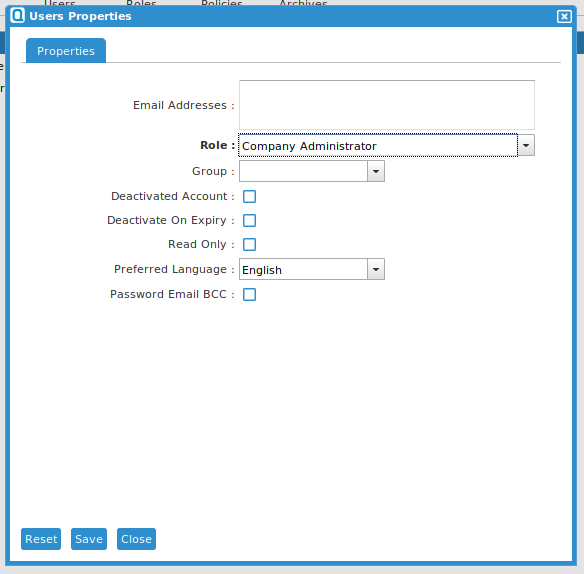The height and width of the screenshot is (574, 584).
Task: Close the Users Properties dialog with X
Action: 564,16
